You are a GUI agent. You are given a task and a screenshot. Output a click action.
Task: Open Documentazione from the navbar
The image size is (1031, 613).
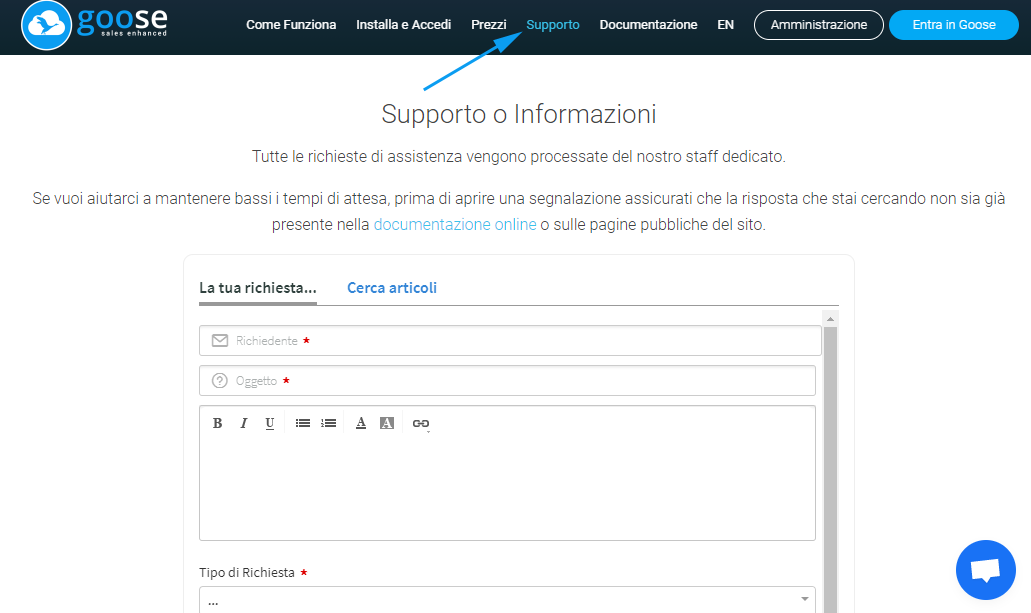point(648,25)
